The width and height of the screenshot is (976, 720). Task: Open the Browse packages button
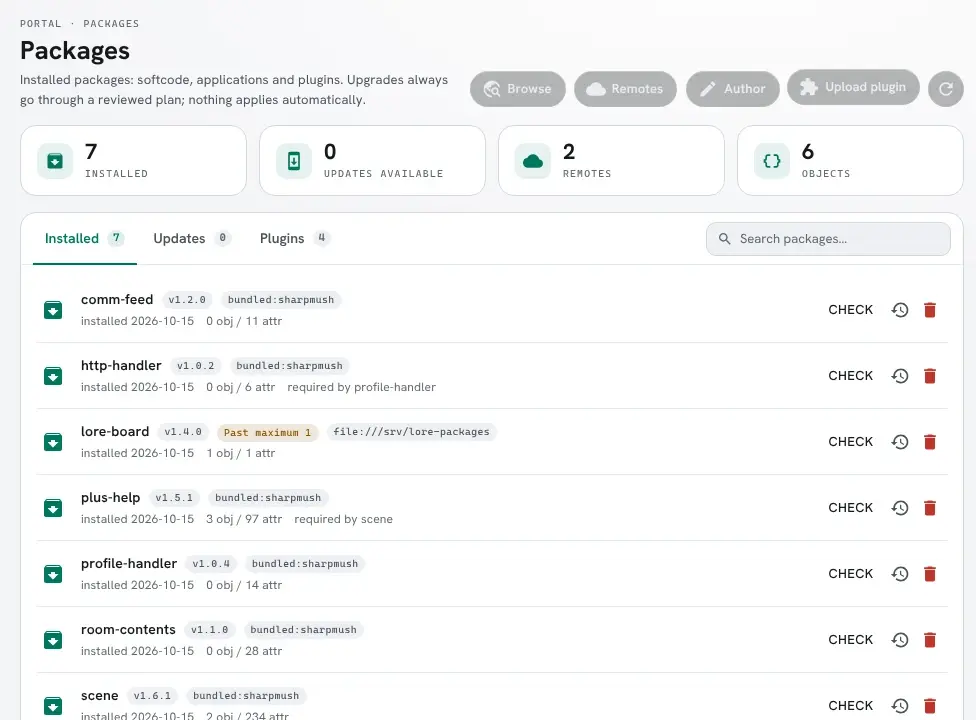coord(518,89)
